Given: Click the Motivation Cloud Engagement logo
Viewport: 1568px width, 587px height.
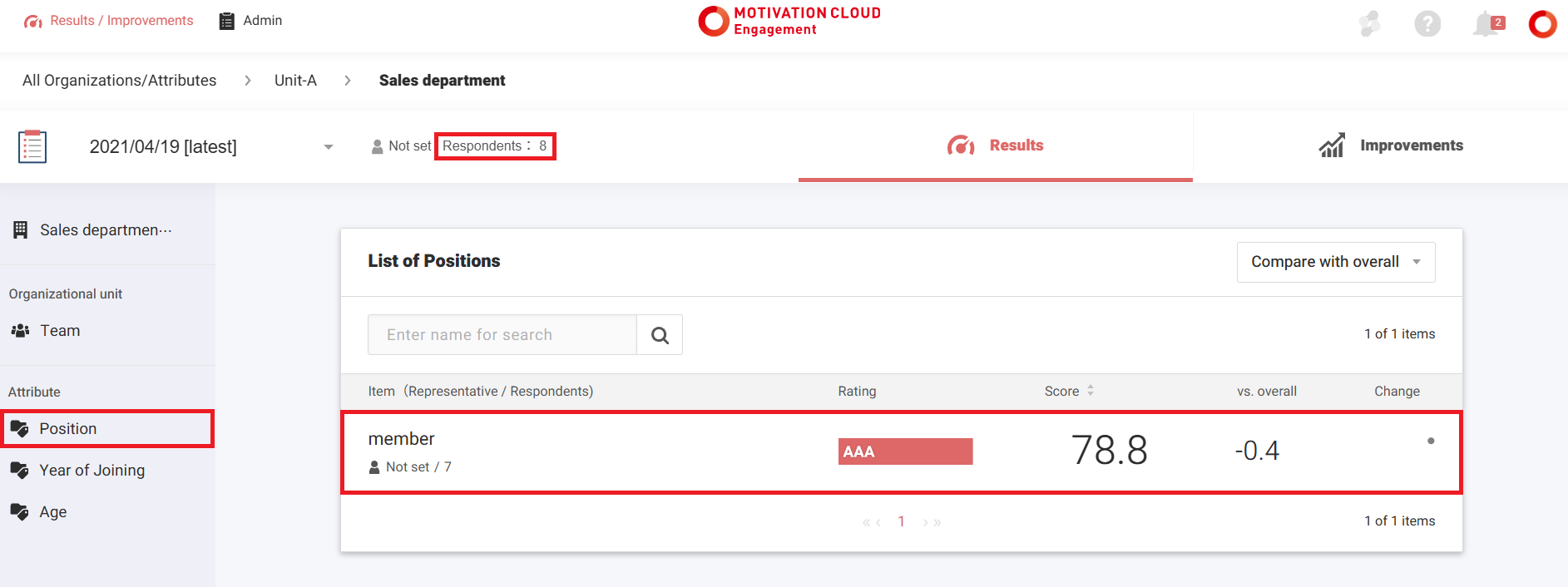Looking at the screenshot, I should click(x=789, y=22).
